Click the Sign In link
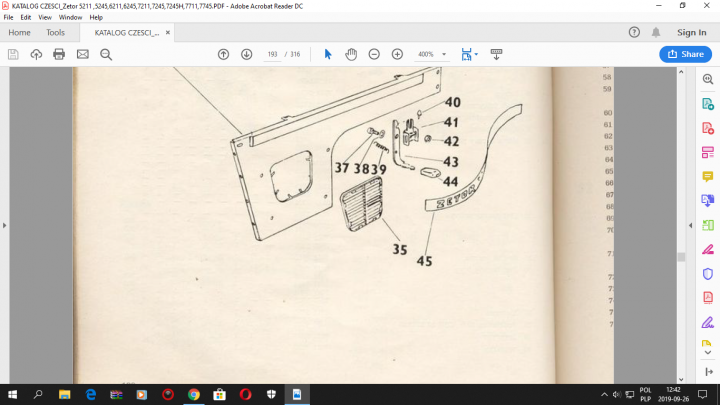The image size is (720, 405). (x=691, y=32)
